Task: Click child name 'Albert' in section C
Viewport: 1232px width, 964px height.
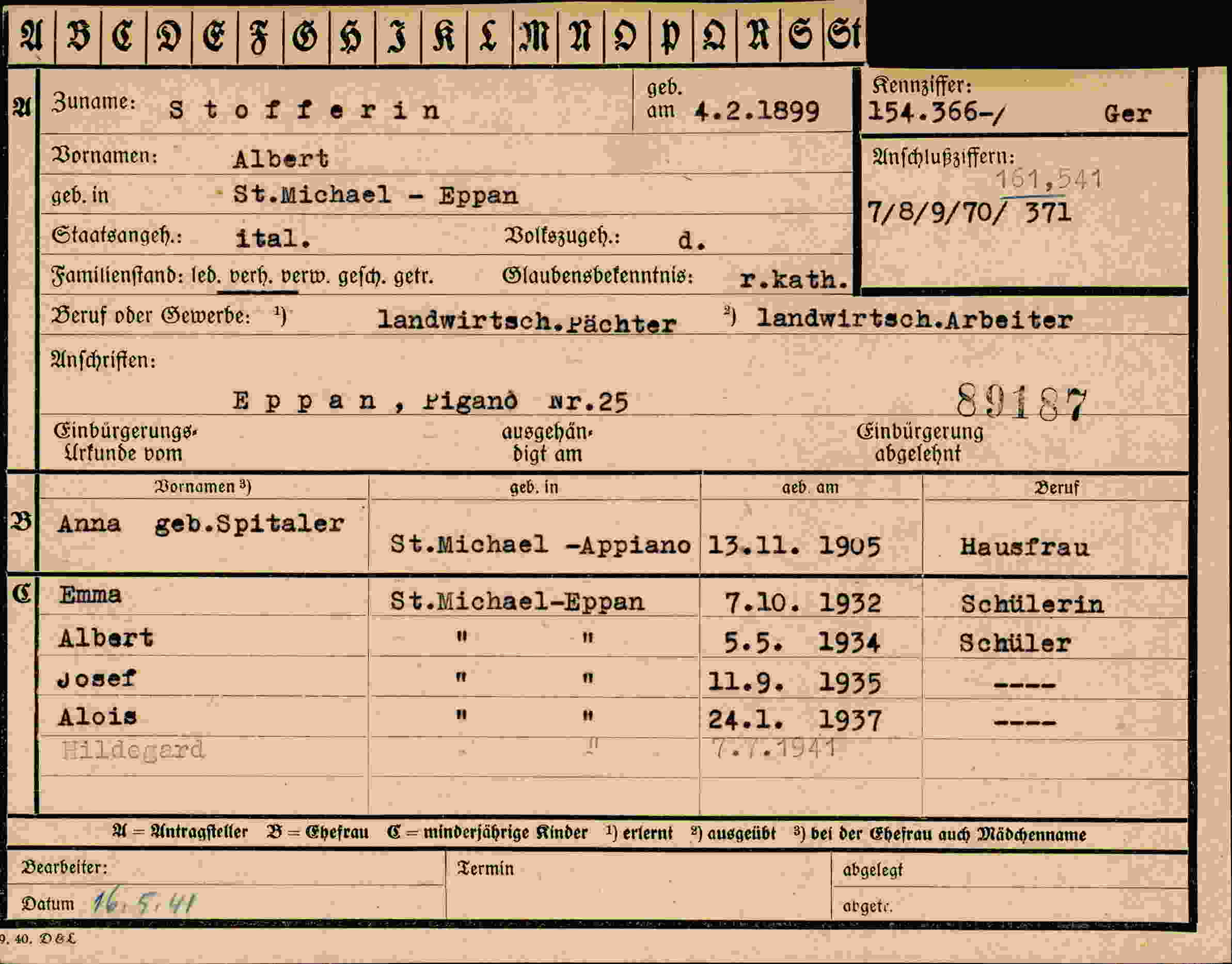Action: 105,639
